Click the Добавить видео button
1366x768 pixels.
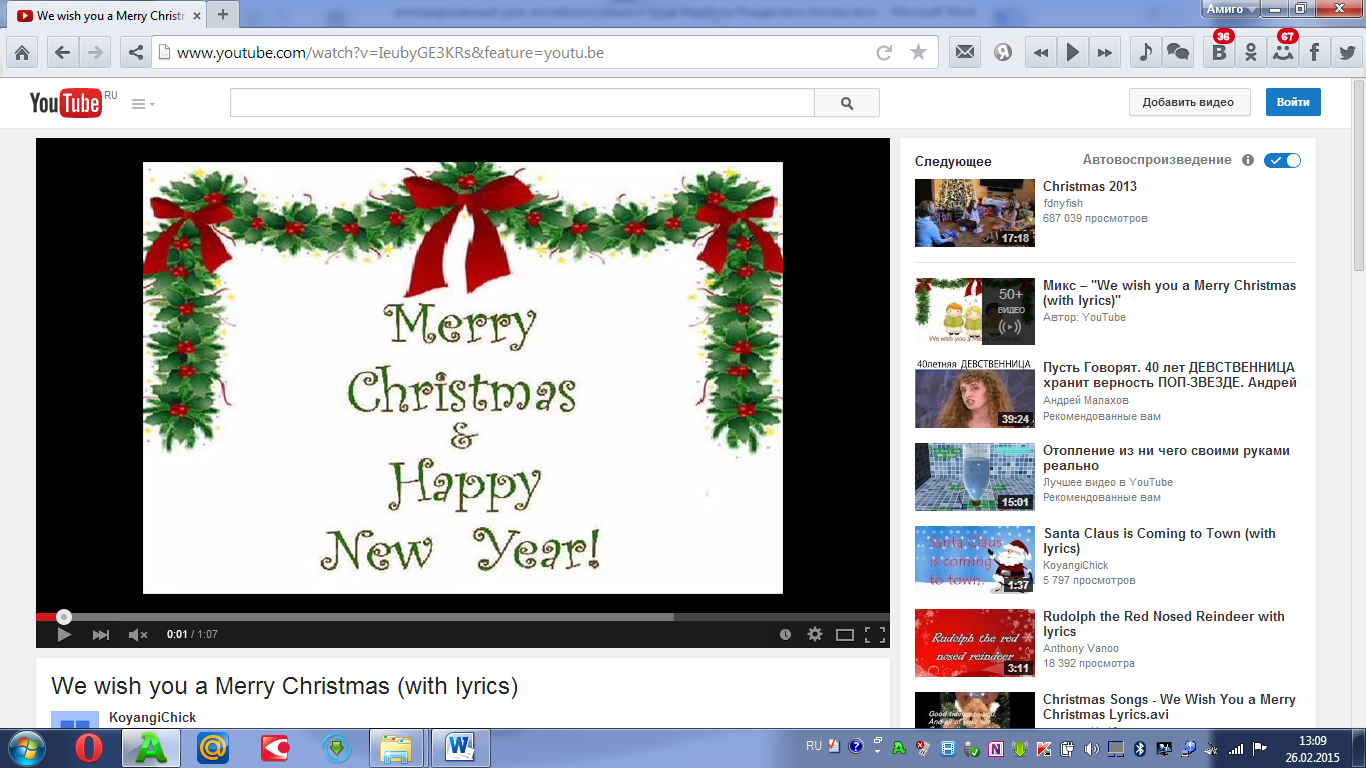coord(1188,102)
